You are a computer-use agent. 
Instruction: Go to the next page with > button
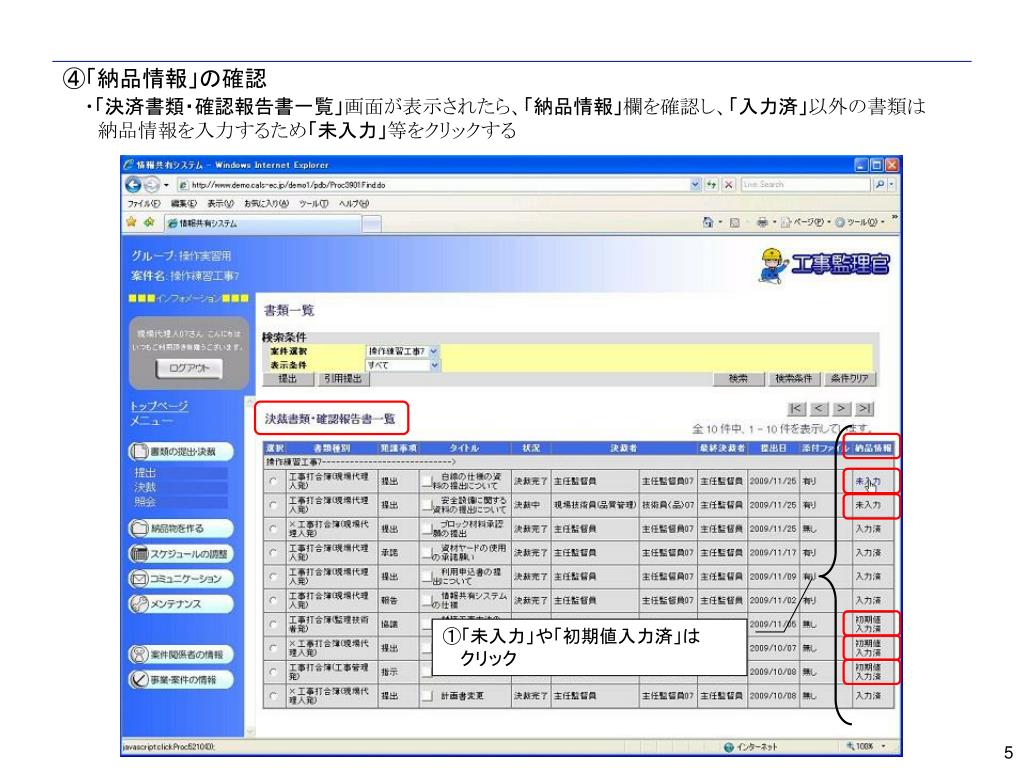point(842,409)
